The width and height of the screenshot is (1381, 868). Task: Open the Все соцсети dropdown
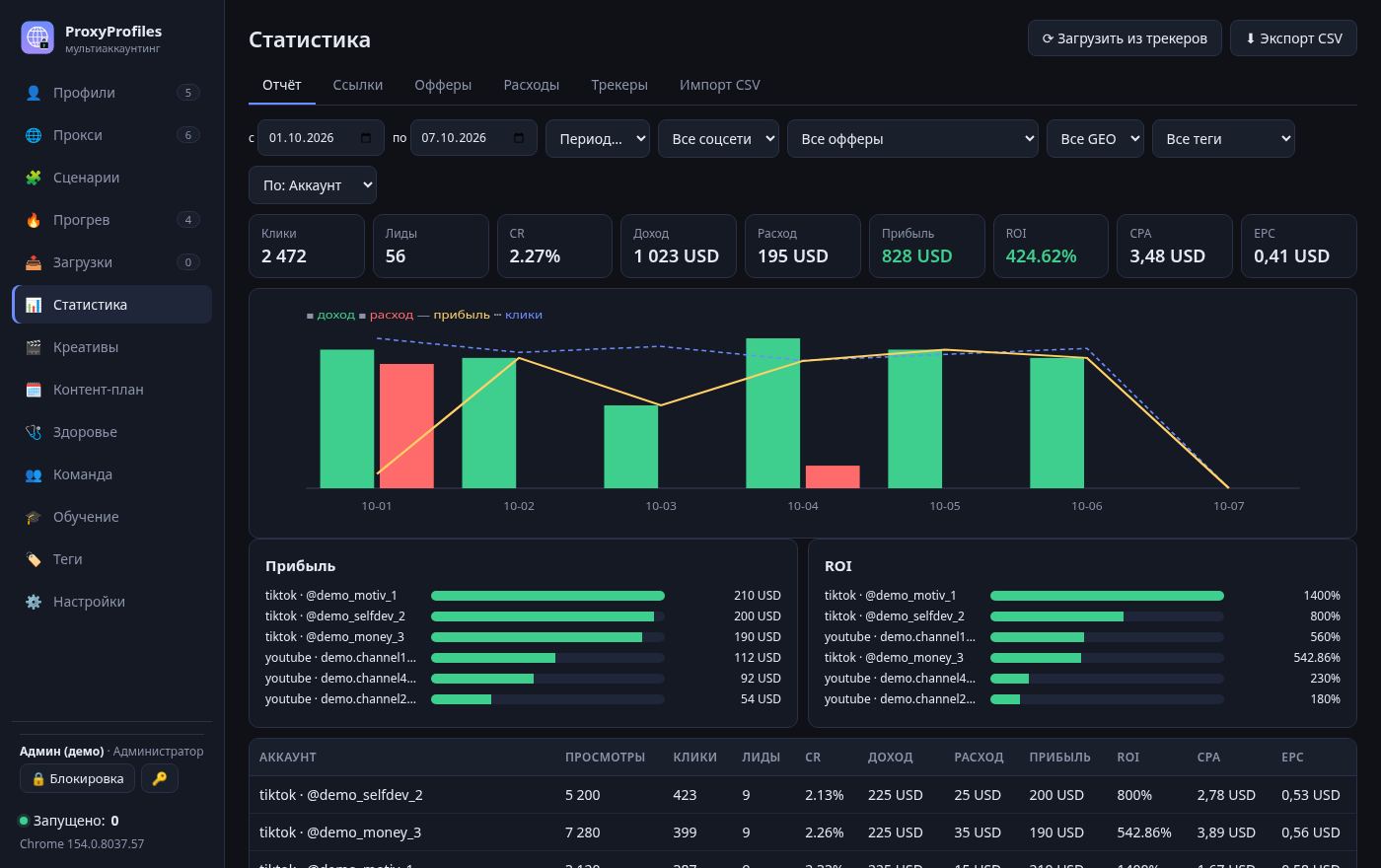[718, 138]
